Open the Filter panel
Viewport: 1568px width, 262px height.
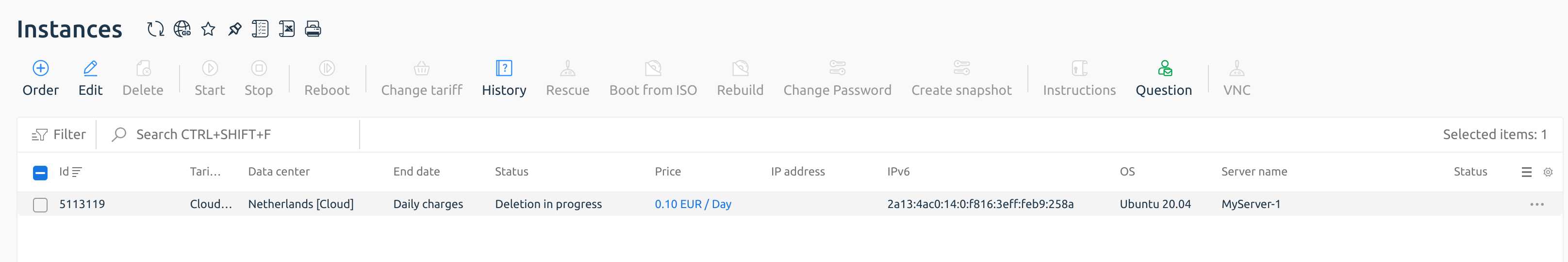click(x=58, y=135)
